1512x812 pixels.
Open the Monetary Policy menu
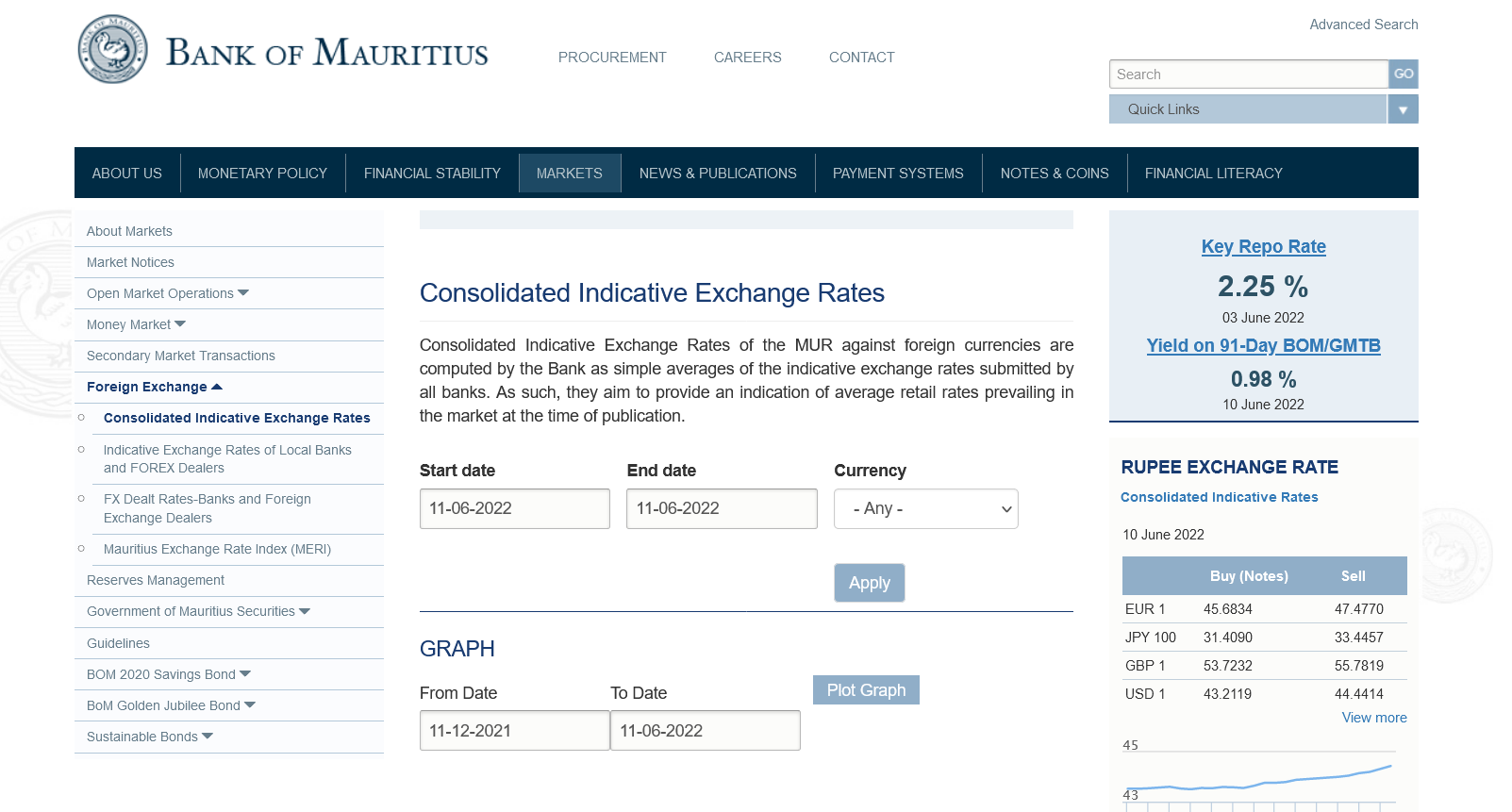(262, 174)
